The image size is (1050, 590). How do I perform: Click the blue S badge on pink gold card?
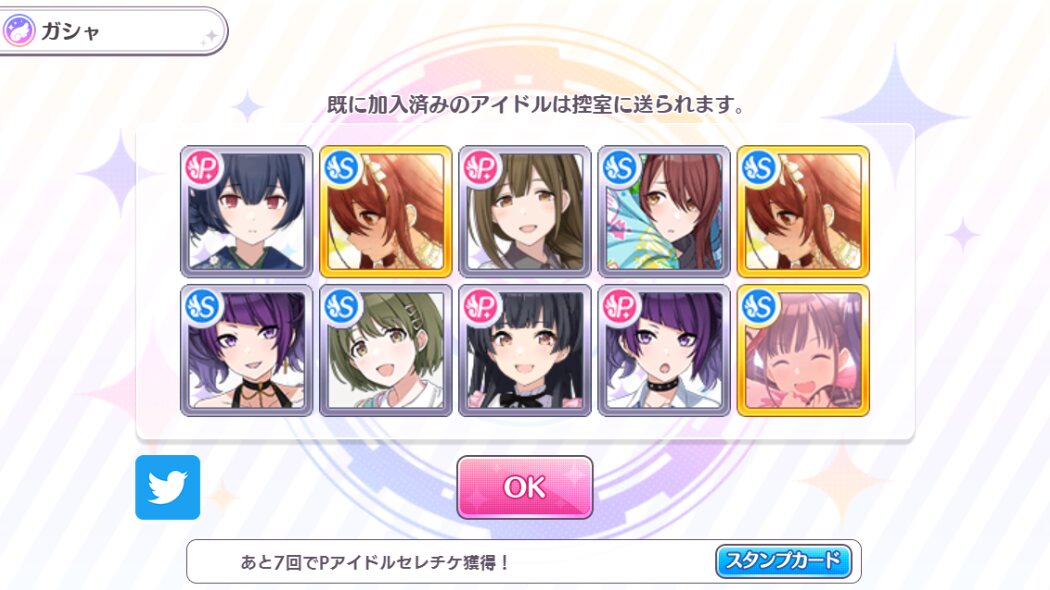click(760, 307)
